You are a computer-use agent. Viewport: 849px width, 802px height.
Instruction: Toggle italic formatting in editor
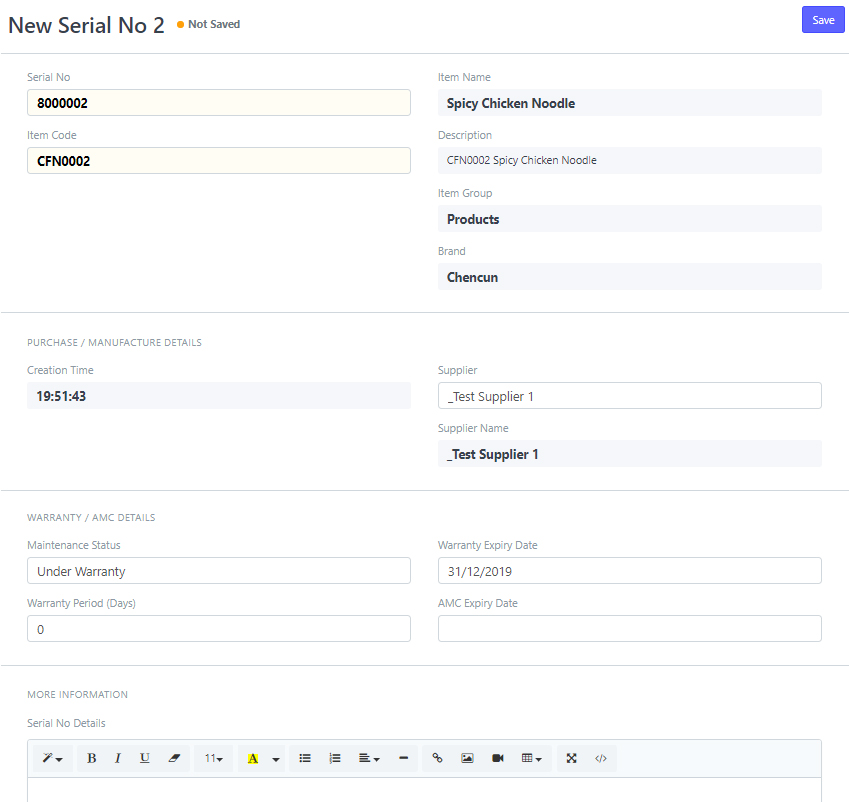coord(117,758)
